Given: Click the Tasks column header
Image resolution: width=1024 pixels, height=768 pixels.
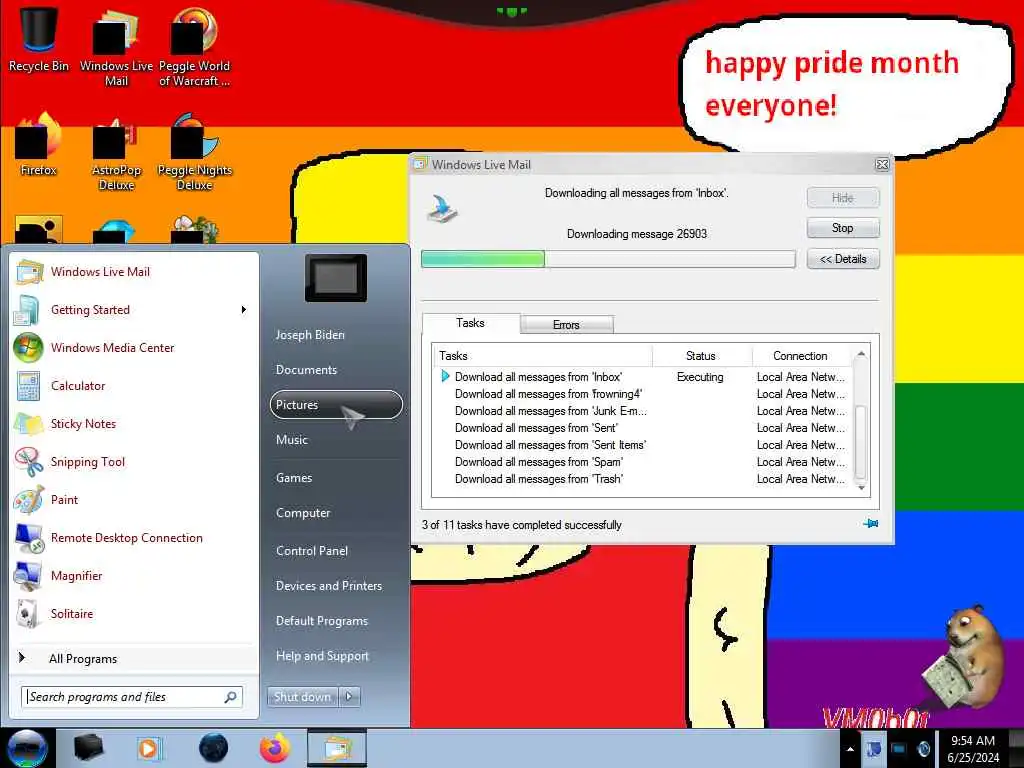Looking at the screenshot, I should coord(543,356).
